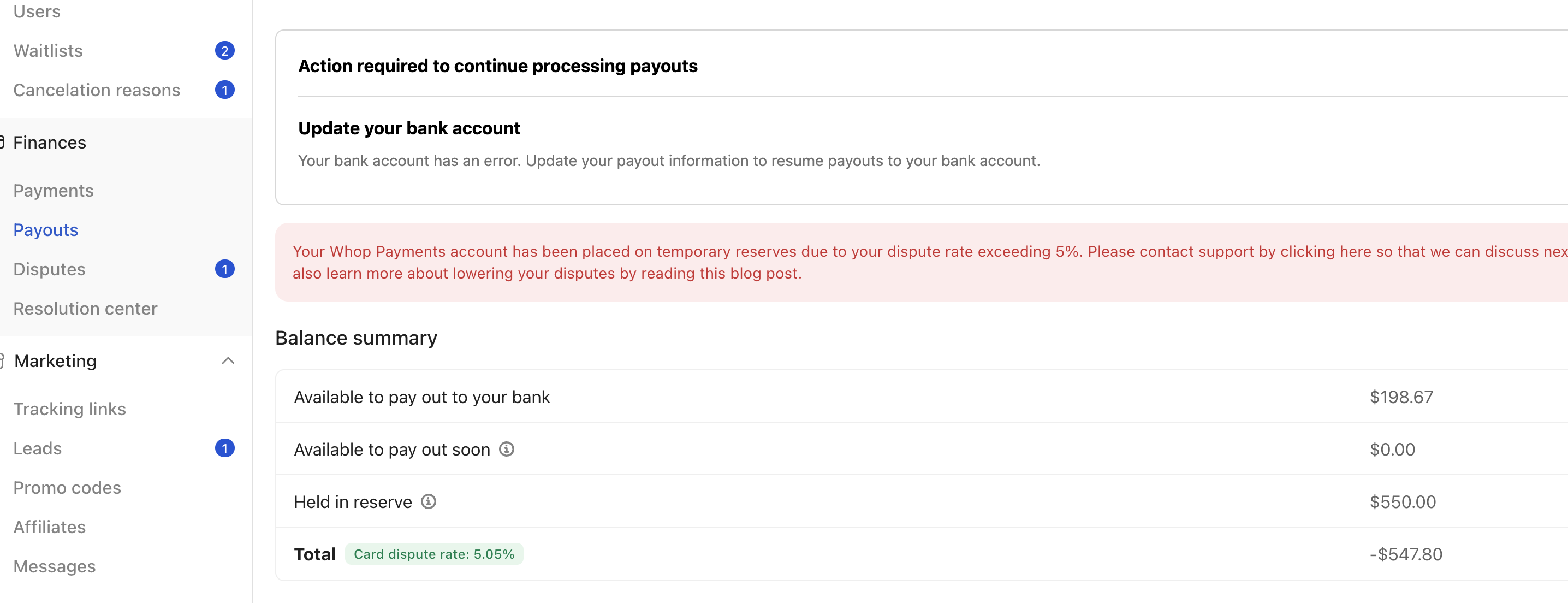This screenshot has width=1568, height=603.
Task: Select the Marketing section icon
Action: pos(2,360)
